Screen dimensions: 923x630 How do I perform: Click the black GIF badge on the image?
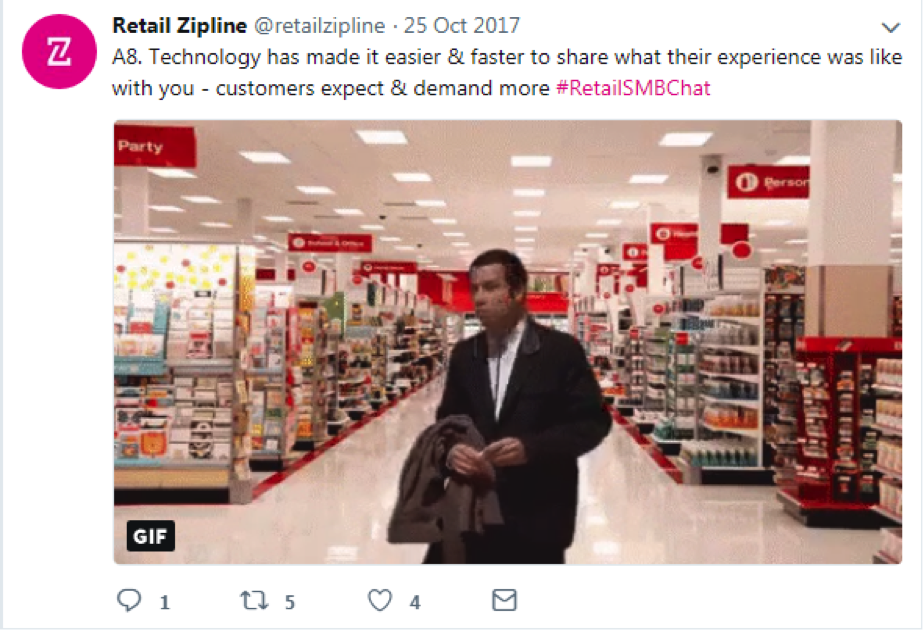click(x=151, y=536)
